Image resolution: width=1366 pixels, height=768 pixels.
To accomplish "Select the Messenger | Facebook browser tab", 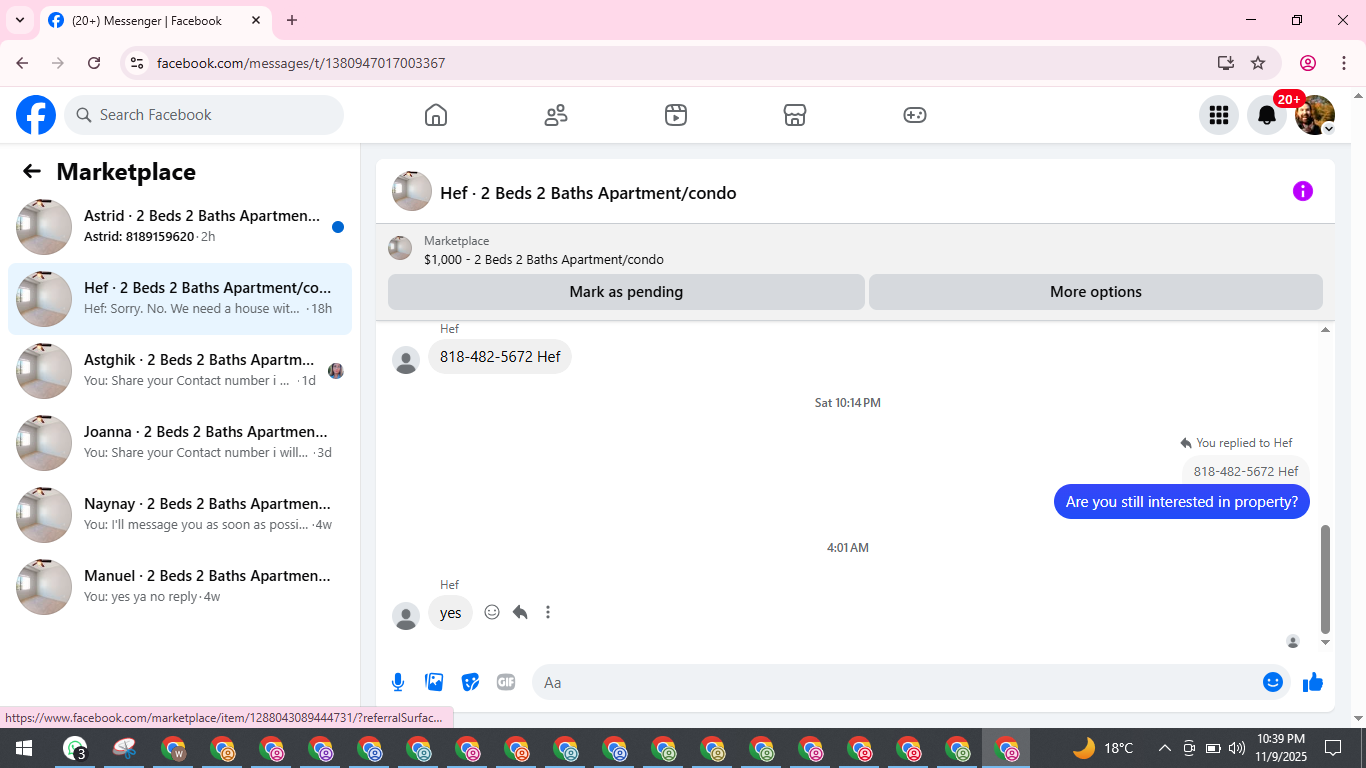I will (x=155, y=20).
